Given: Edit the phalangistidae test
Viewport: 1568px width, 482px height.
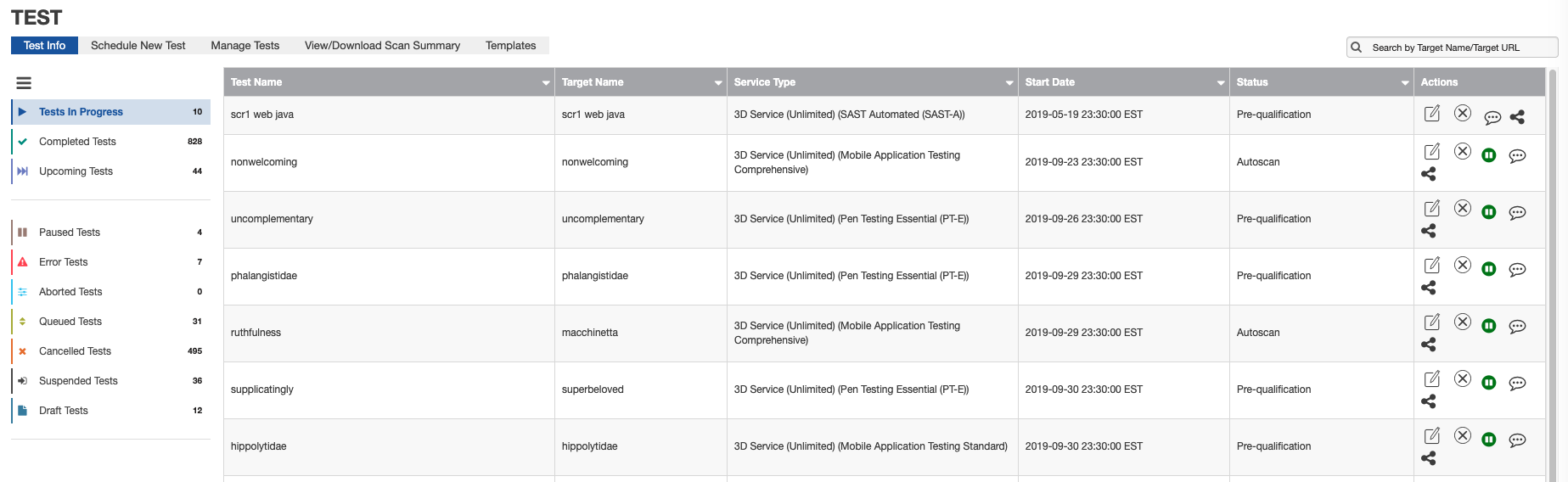Looking at the screenshot, I should click(x=1432, y=265).
